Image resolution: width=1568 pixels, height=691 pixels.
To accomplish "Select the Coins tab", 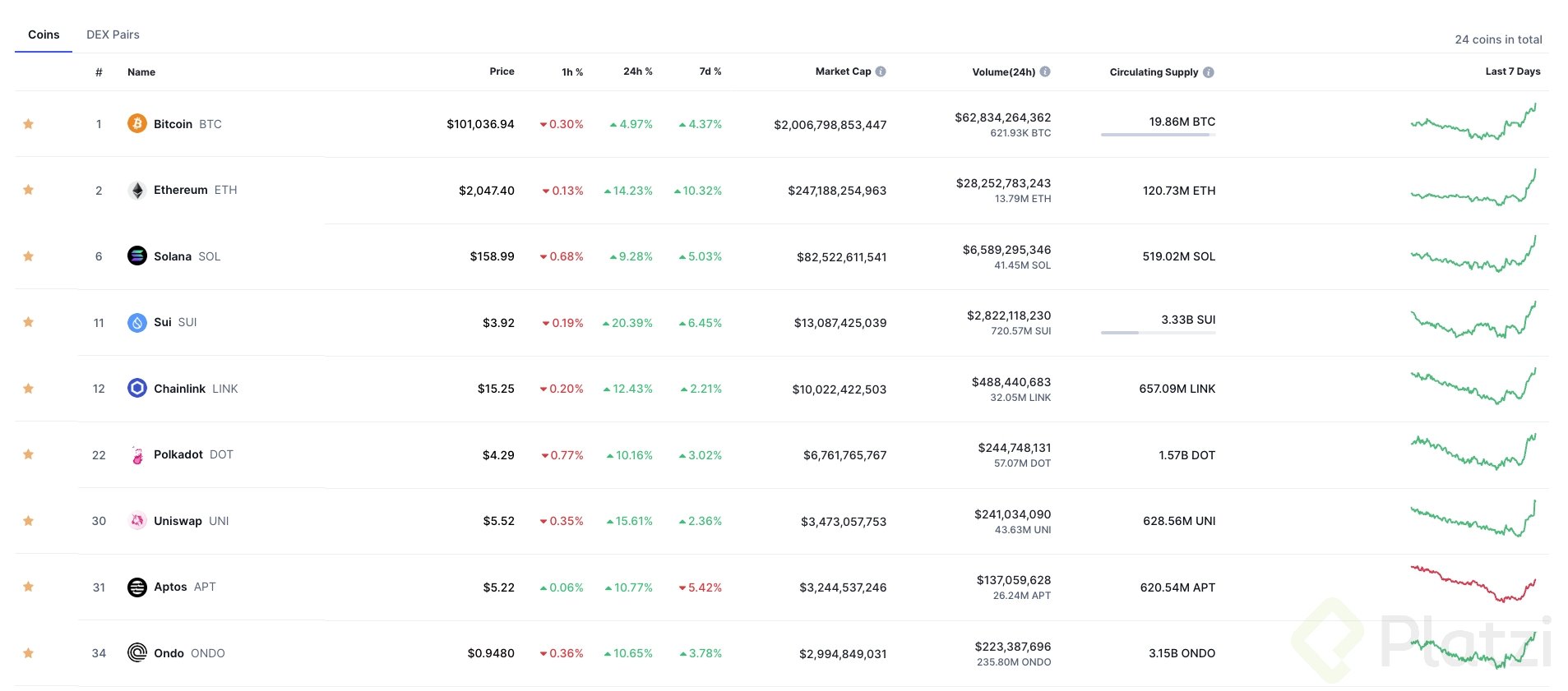I will (x=44, y=35).
